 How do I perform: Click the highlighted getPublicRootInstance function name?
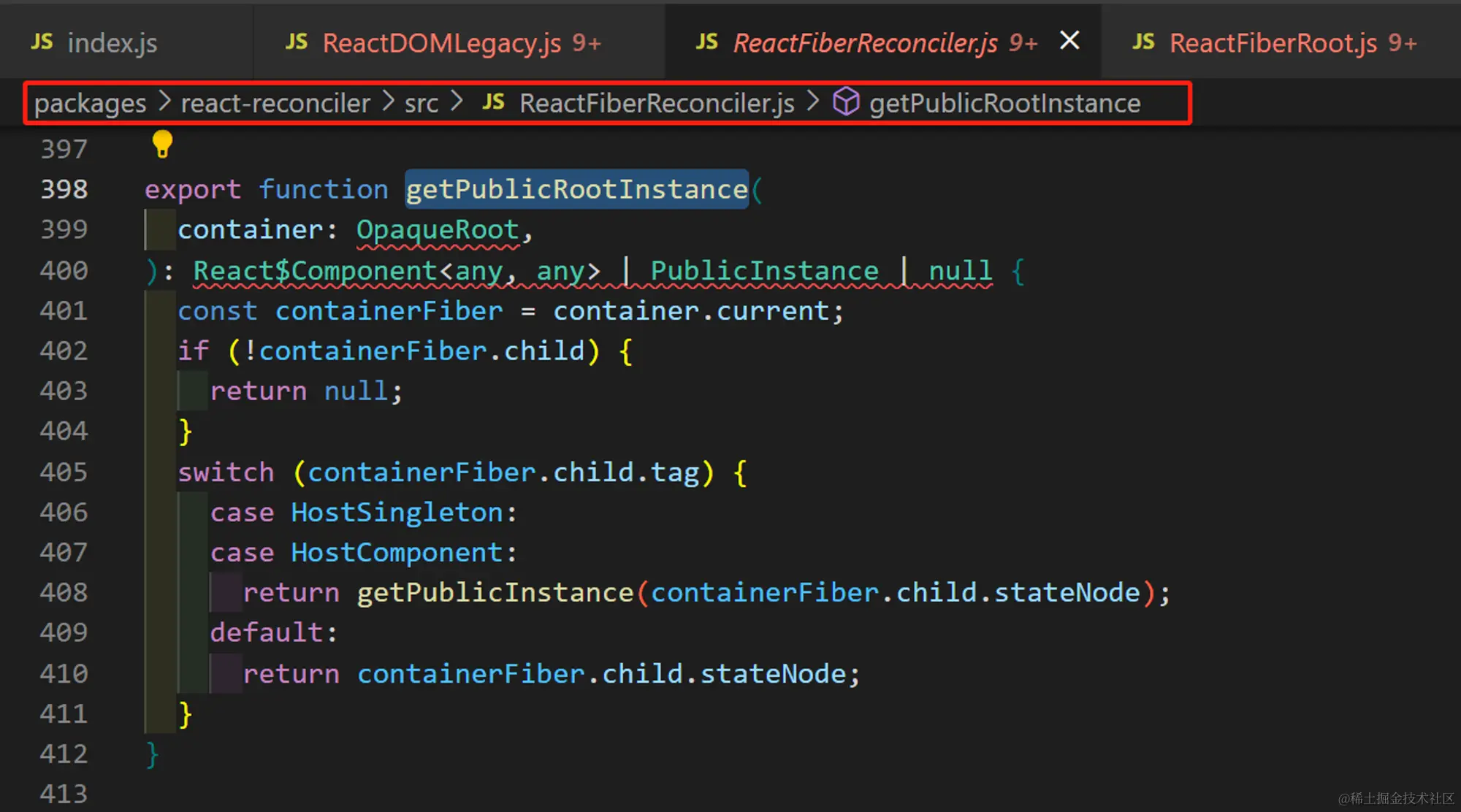point(576,189)
